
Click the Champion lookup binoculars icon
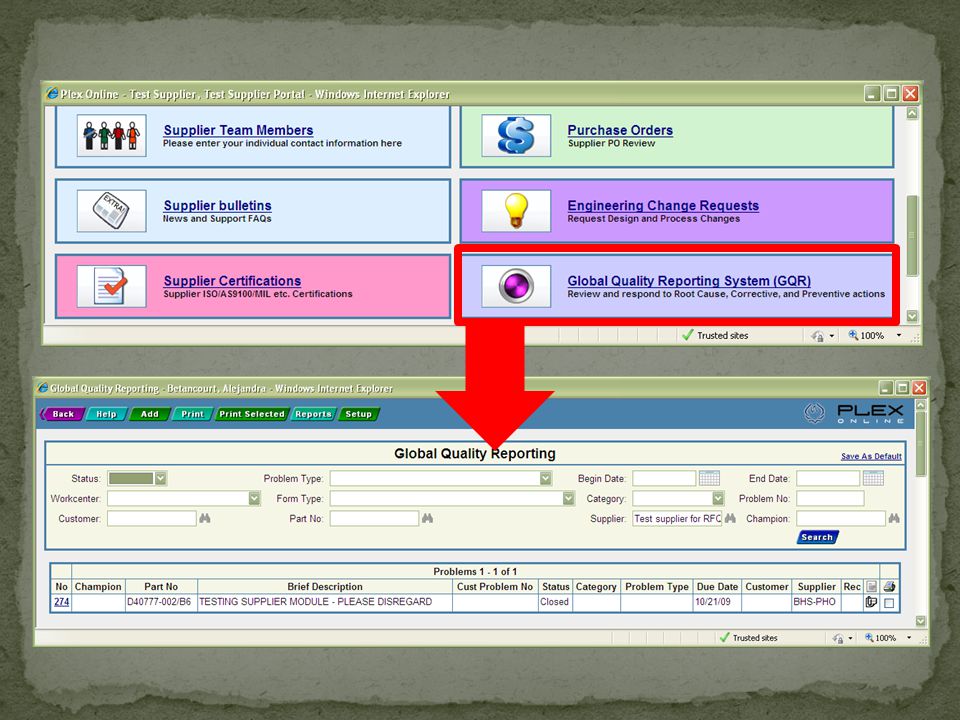[894, 519]
